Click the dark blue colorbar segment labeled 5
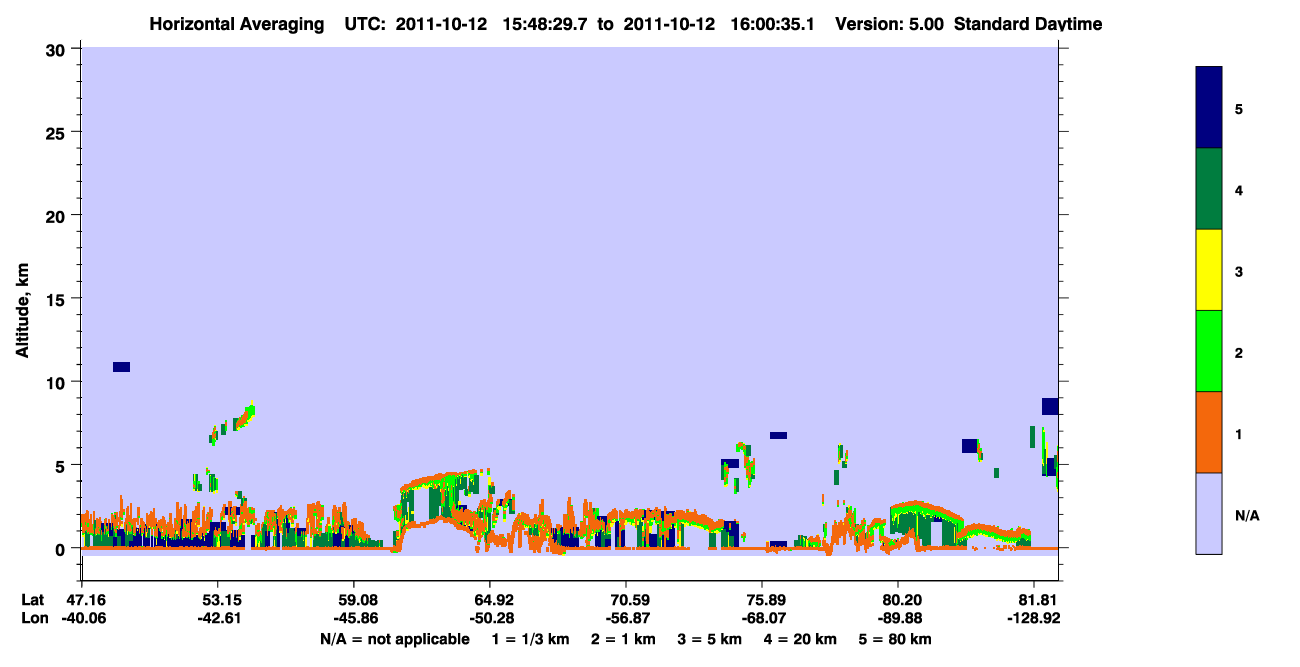This screenshot has height=667, width=1300. coord(1209,108)
